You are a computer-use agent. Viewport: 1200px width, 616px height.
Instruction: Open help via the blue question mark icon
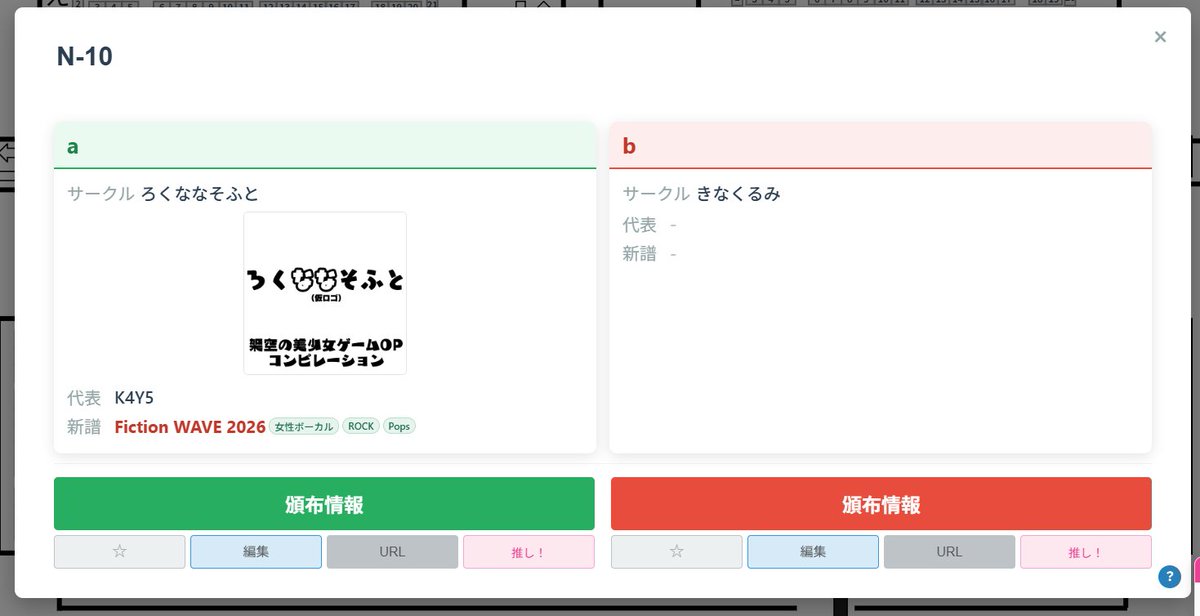click(x=1168, y=577)
